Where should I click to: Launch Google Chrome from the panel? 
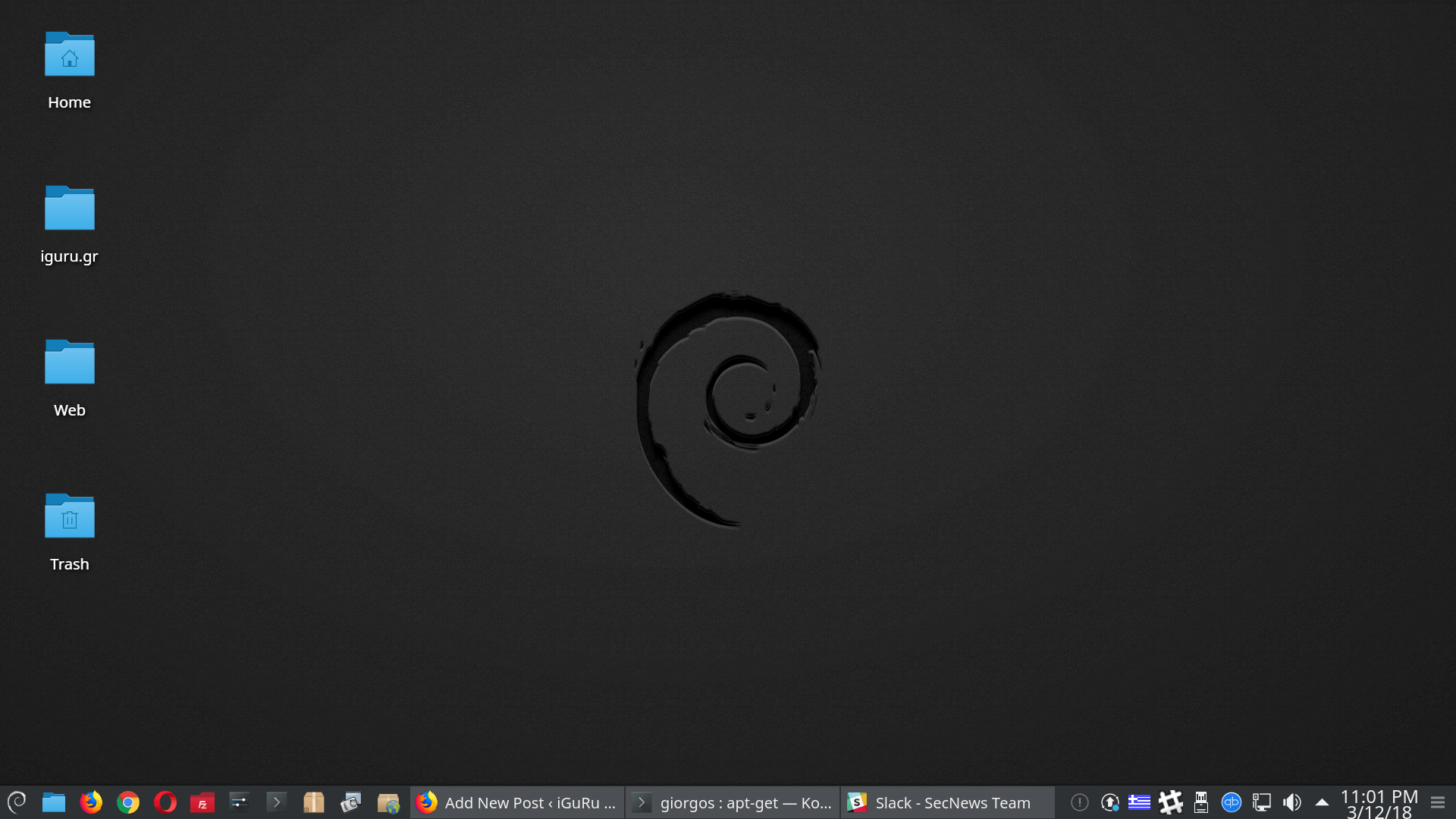click(x=128, y=802)
